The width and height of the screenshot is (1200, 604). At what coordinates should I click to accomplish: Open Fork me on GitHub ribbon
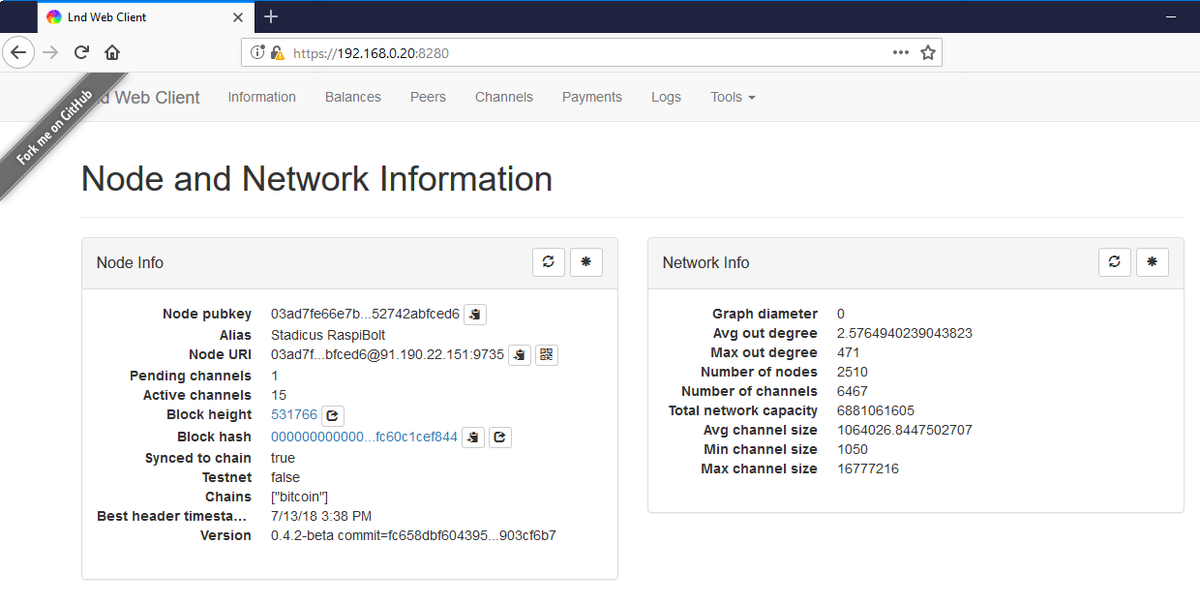[x=55, y=128]
